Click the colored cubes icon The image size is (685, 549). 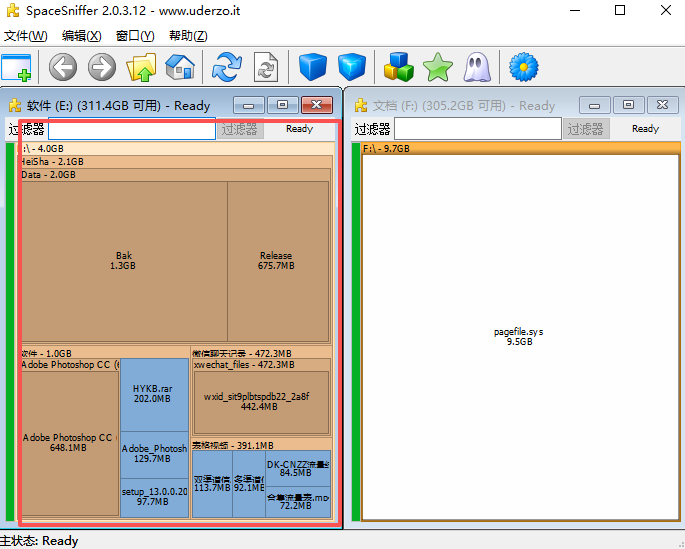(x=398, y=67)
